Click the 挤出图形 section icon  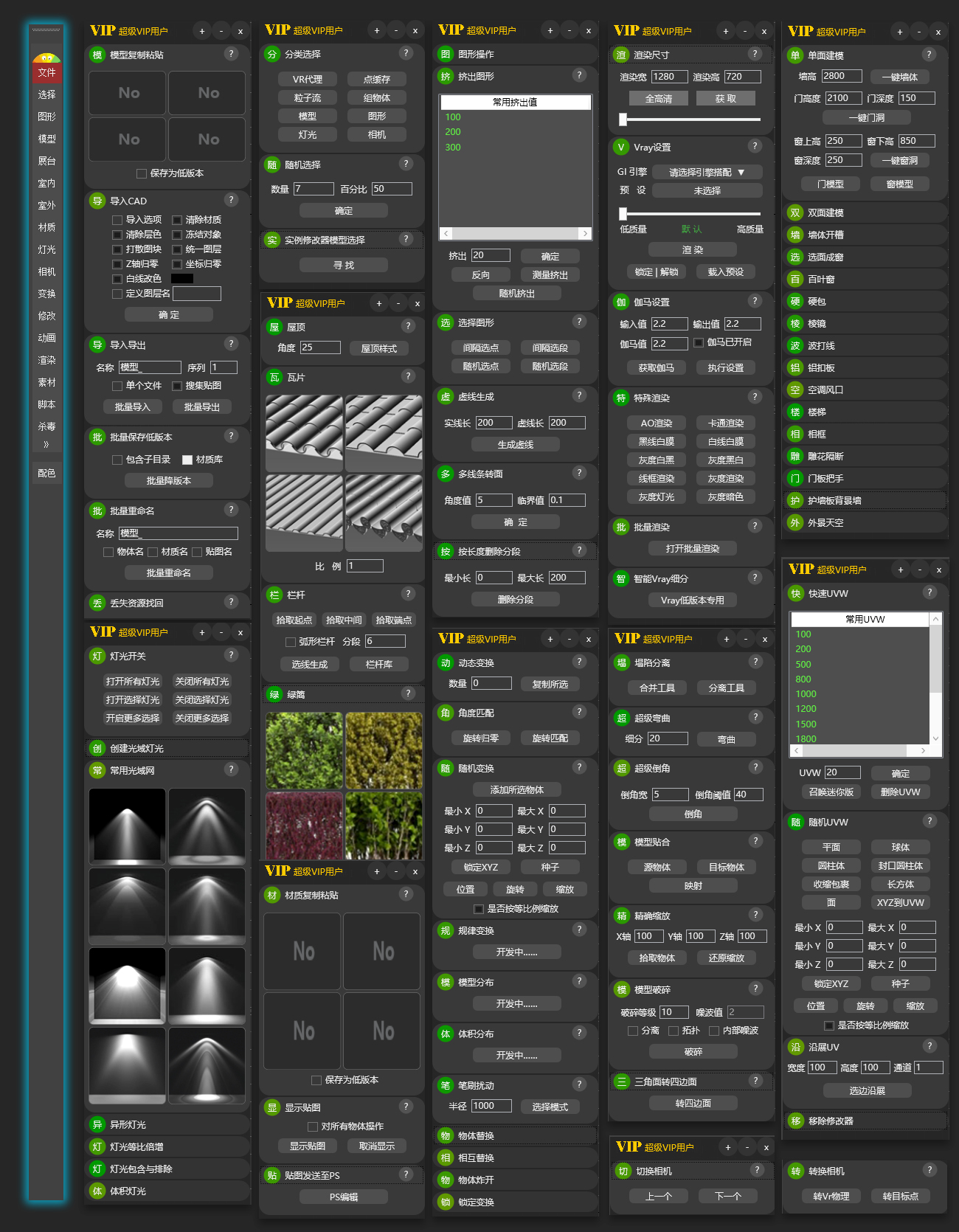point(446,76)
